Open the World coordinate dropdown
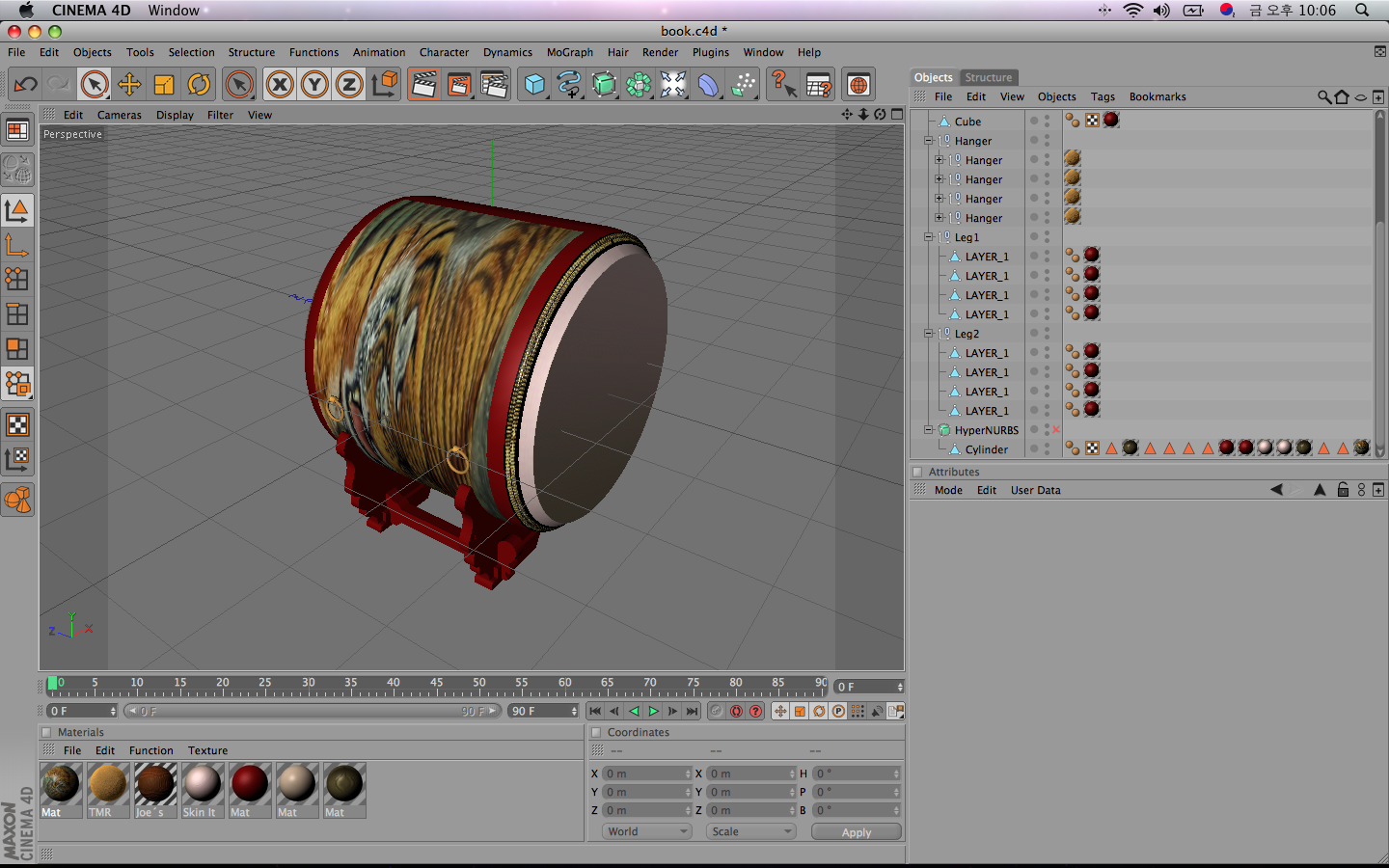 click(x=647, y=831)
